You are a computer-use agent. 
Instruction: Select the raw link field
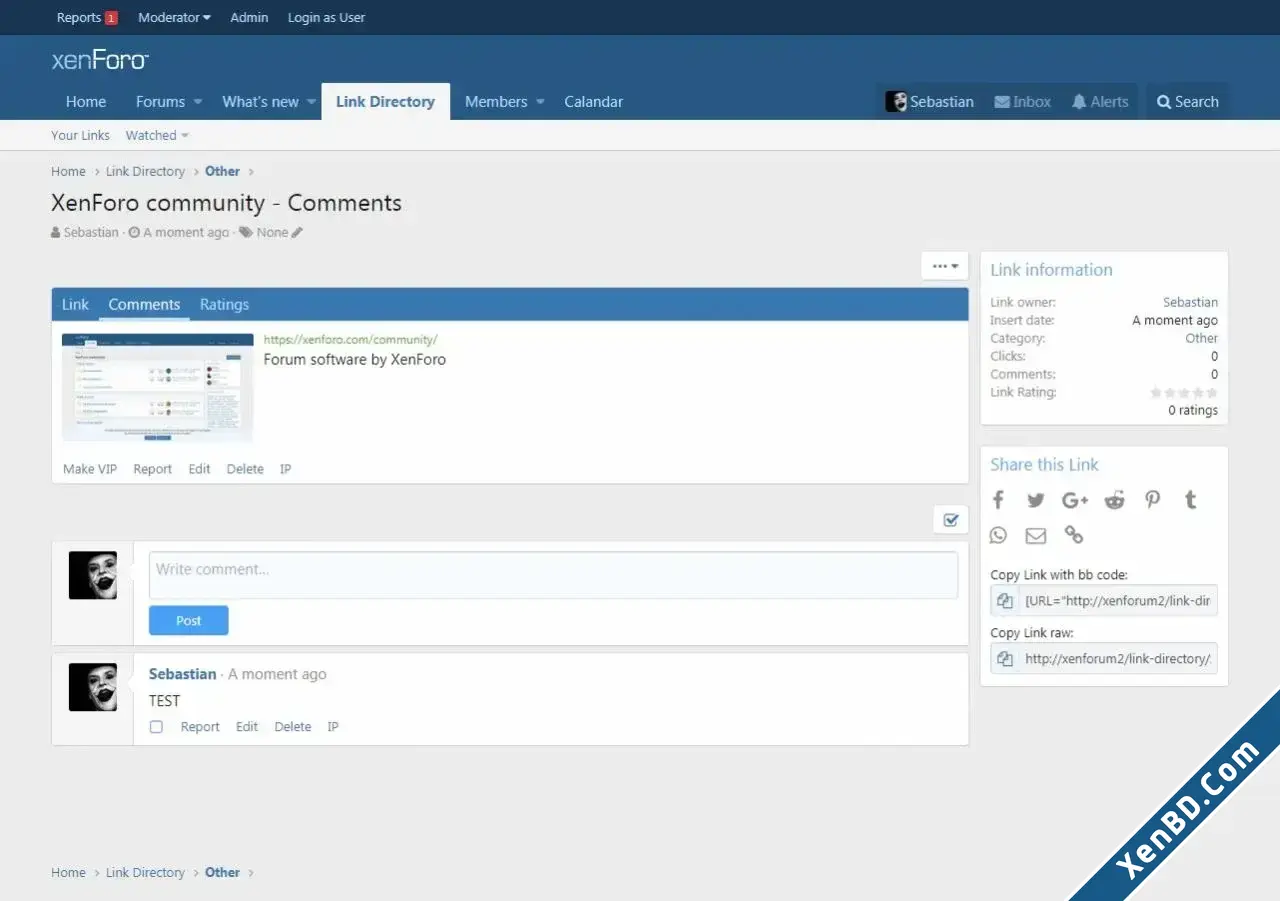(1118, 659)
